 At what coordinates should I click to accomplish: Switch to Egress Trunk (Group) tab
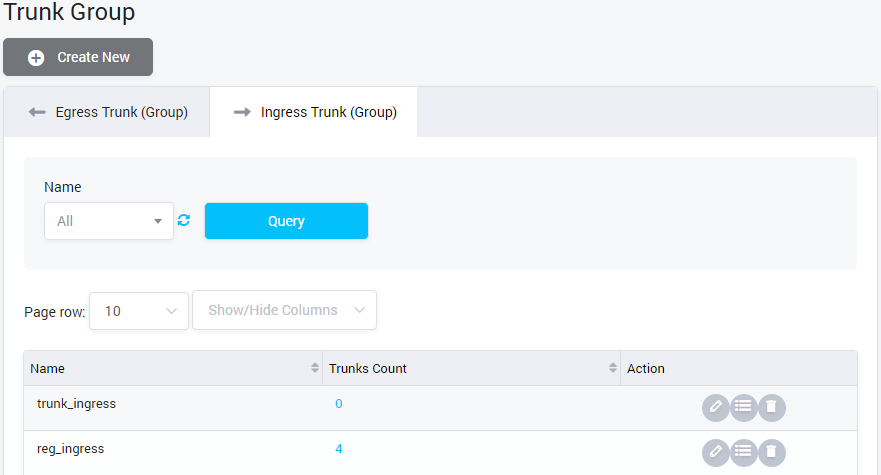click(x=107, y=112)
